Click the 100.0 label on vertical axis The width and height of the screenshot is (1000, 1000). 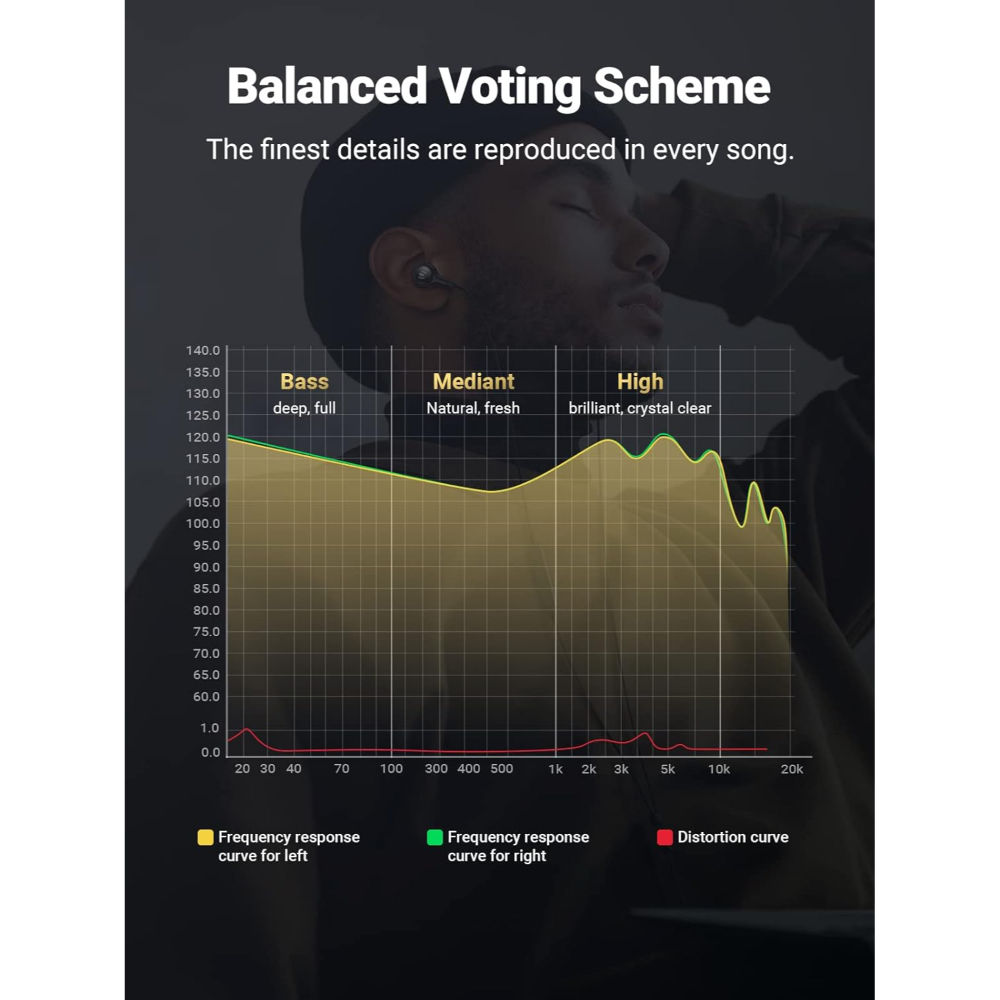(x=203, y=524)
